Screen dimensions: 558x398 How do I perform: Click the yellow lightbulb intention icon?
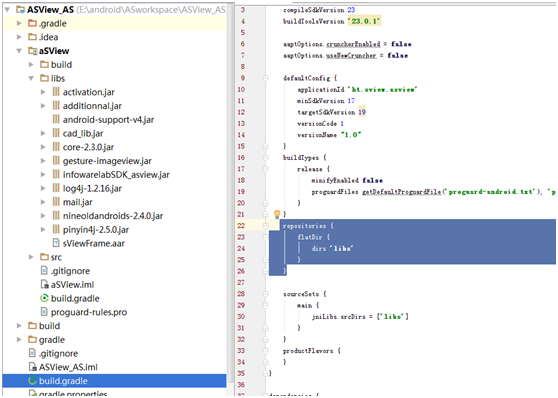[277, 214]
